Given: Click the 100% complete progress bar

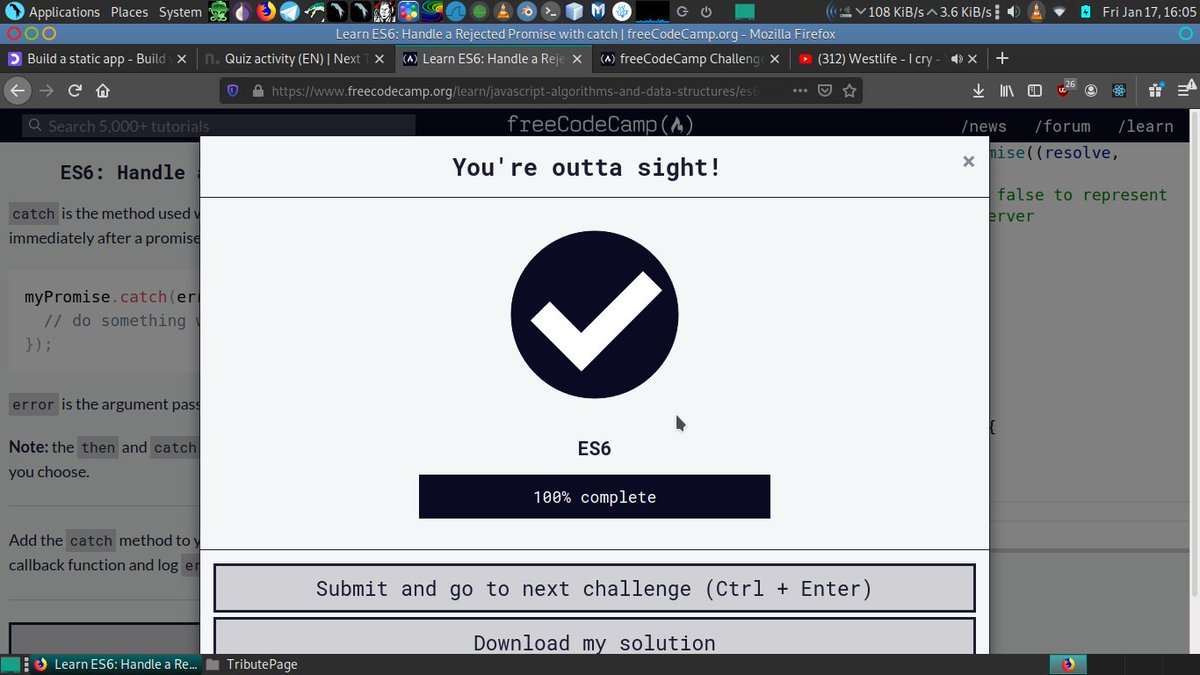Looking at the screenshot, I should [594, 497].
